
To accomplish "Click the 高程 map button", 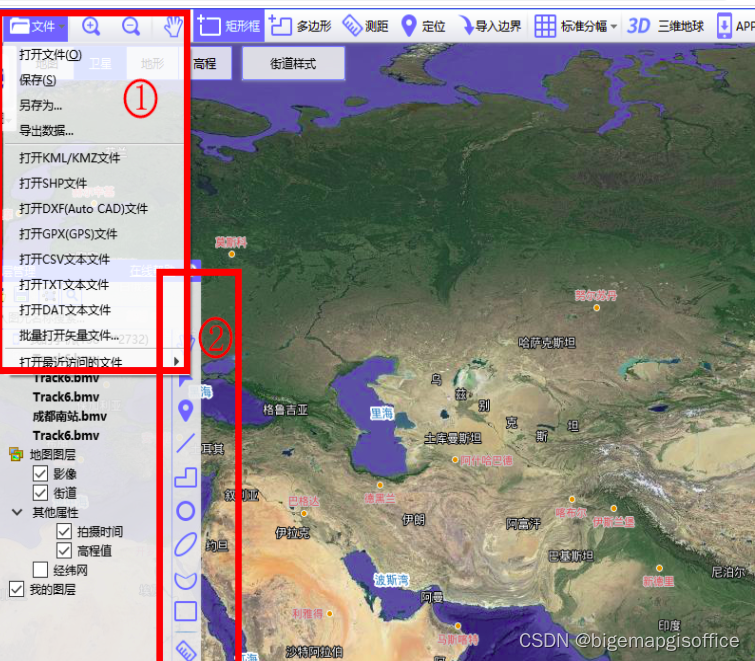I will (205, 64).
